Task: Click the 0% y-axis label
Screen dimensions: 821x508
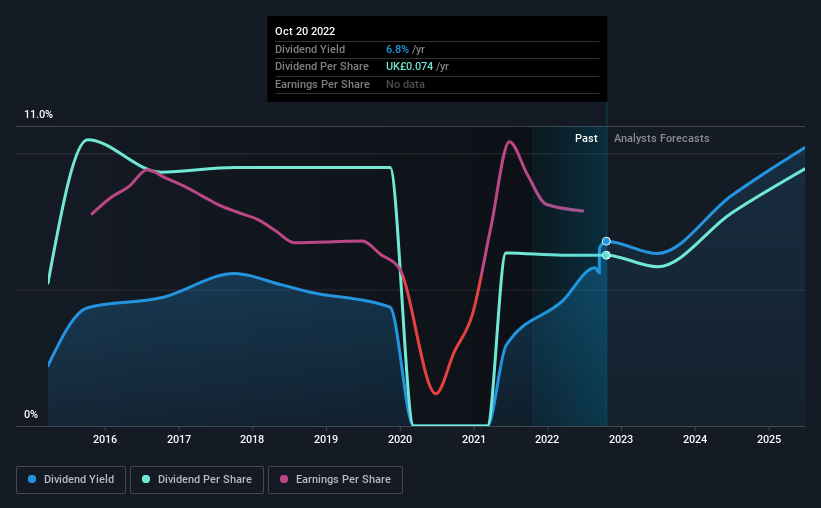Action: pos(31,414)
